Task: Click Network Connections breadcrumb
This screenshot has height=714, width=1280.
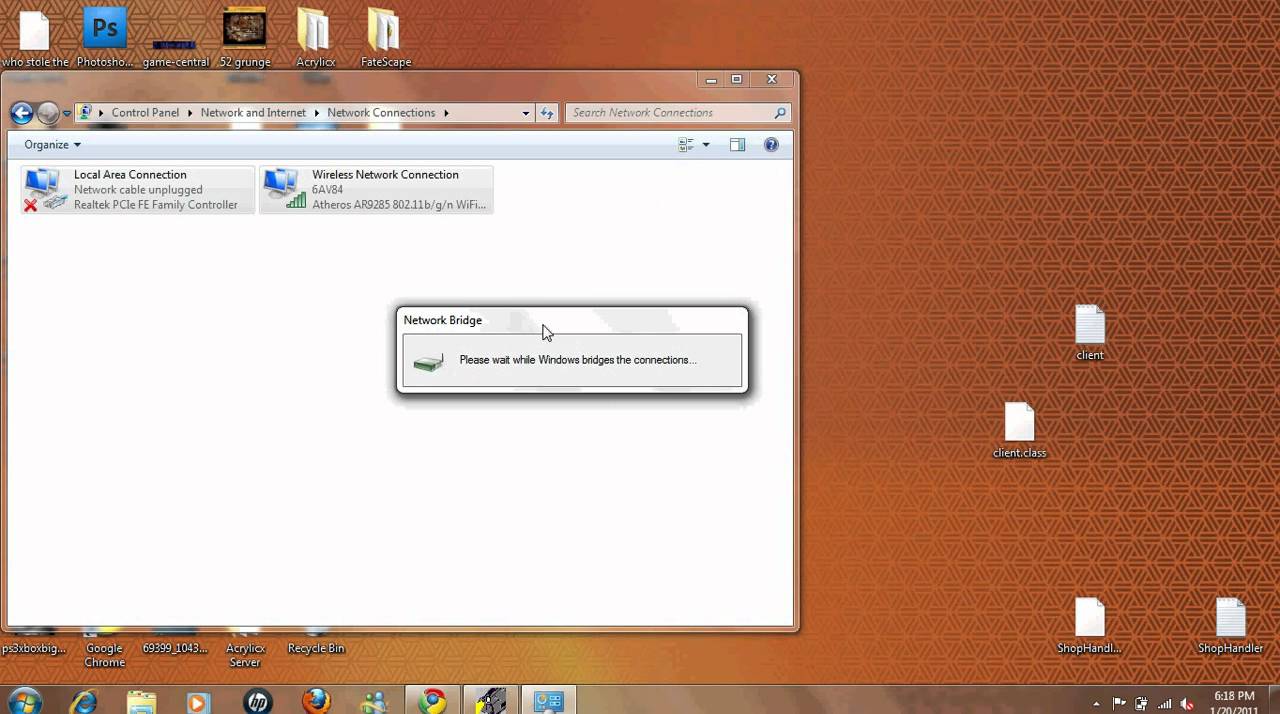Action: click(381, 113)
